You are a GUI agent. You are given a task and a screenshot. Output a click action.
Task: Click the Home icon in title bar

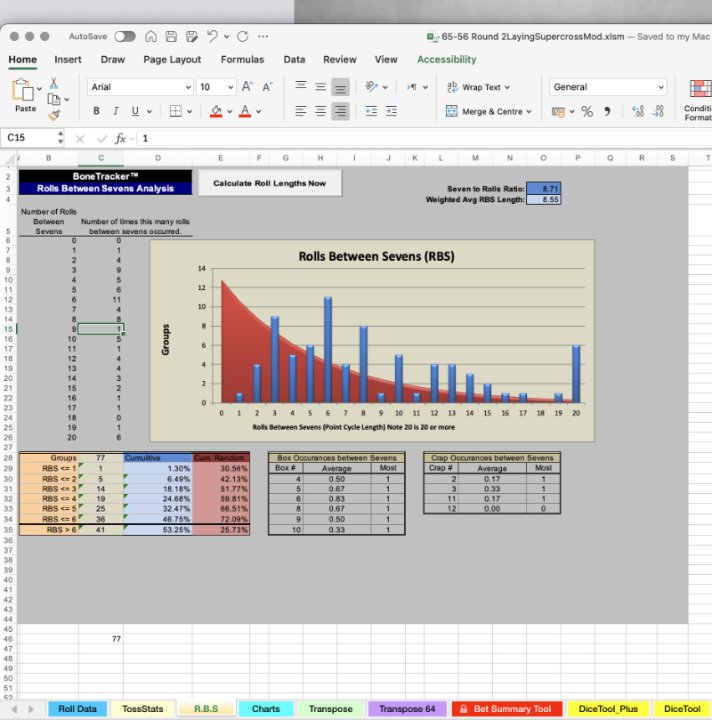pos(151,36)
